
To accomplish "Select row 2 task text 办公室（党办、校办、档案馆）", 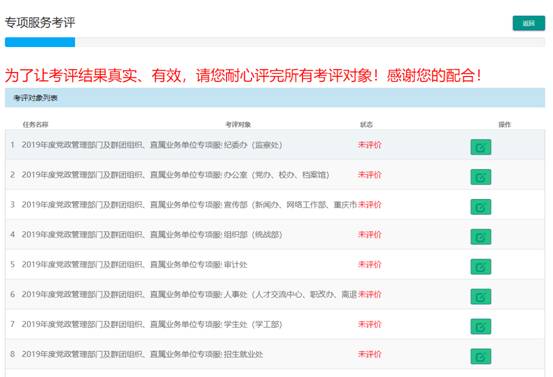I will click(176, 175).
